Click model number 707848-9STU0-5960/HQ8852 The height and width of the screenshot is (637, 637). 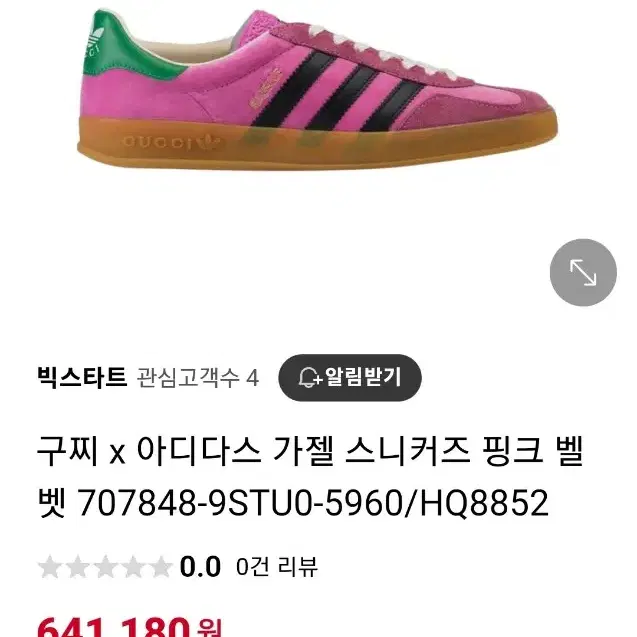[313, 503]
